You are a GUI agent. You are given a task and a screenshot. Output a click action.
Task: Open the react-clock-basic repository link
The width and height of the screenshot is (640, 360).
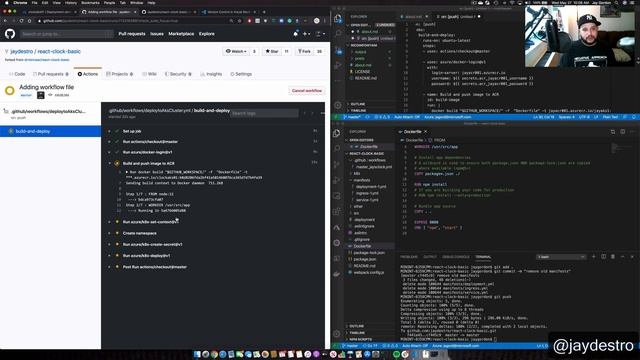[59, 51]
